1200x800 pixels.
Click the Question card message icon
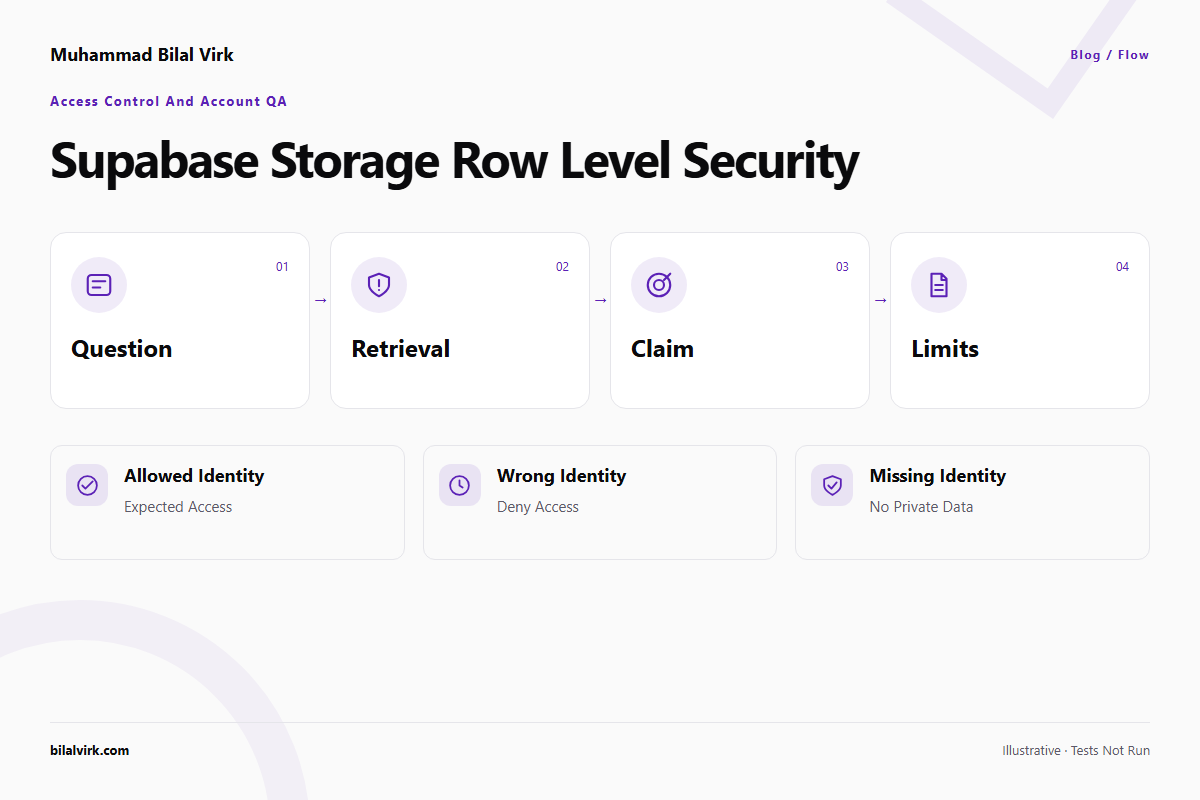[x=99, y=285]
